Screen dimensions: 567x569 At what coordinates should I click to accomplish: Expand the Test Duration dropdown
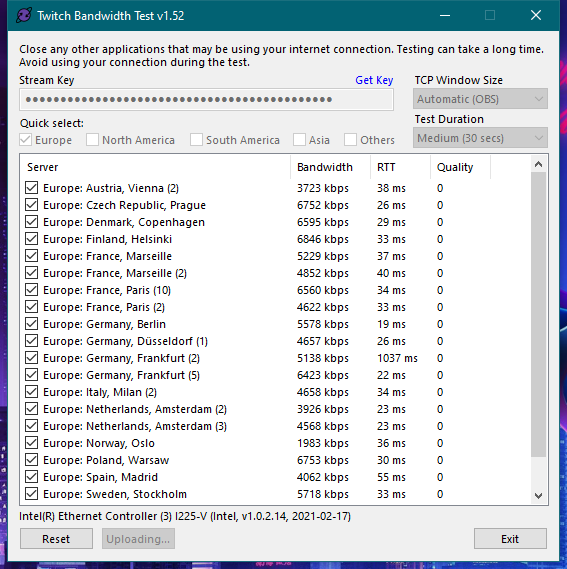pyautogui.click(x=480, y=138)
